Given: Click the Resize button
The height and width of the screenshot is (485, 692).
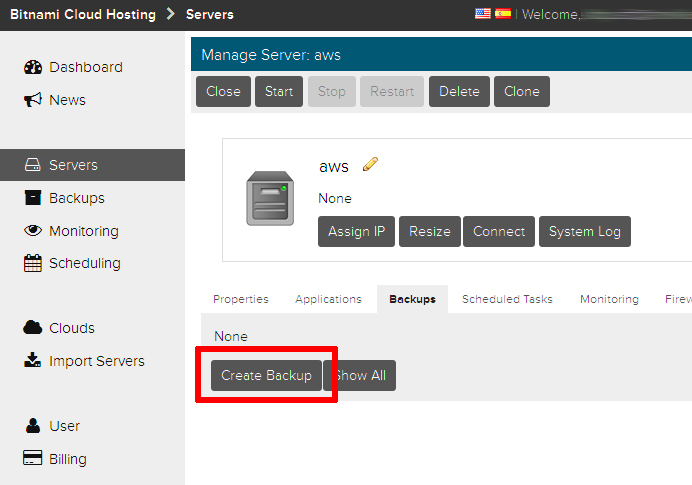Looking at the screenshot, I should [x=430, y=231].
